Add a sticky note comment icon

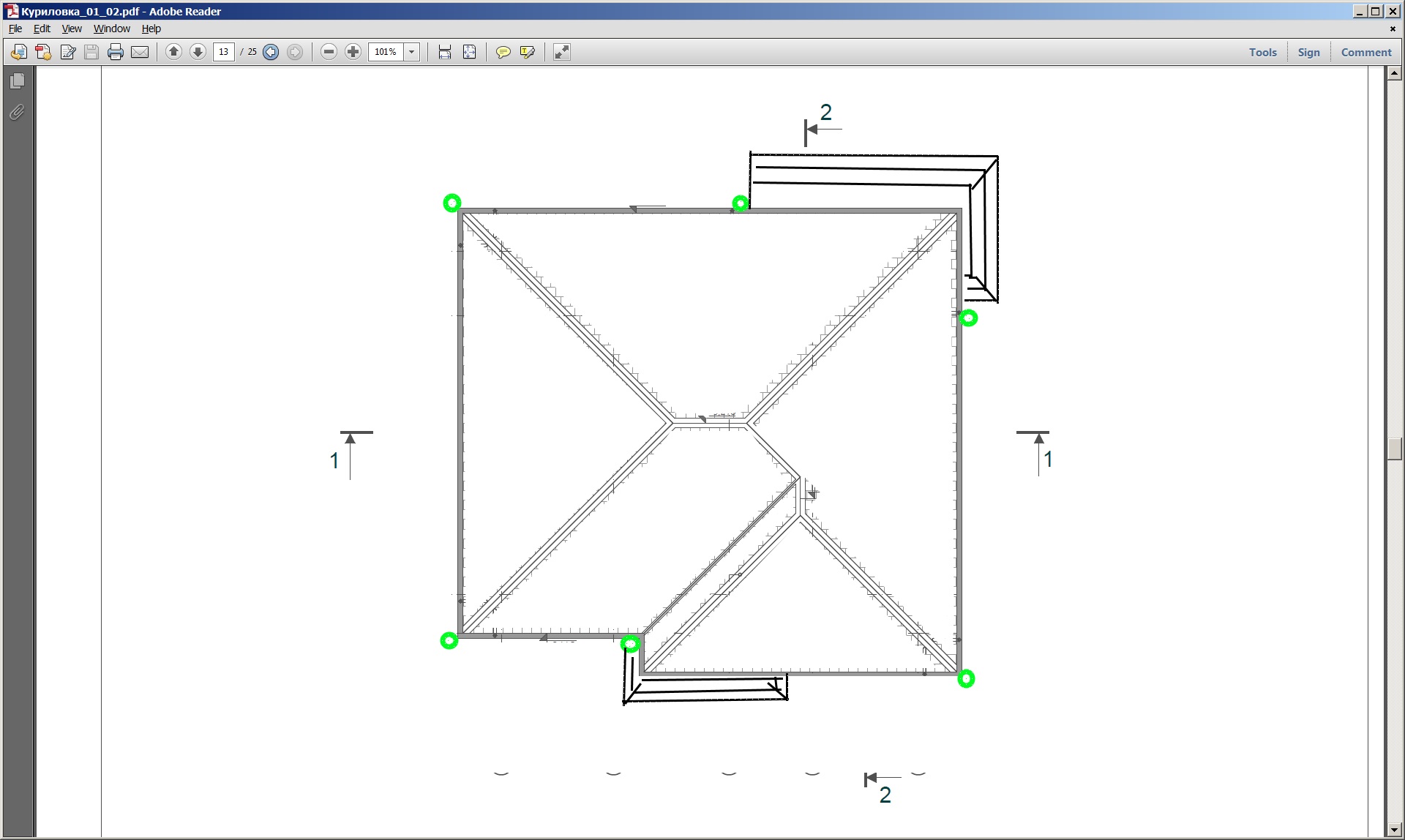click(503, 52)
